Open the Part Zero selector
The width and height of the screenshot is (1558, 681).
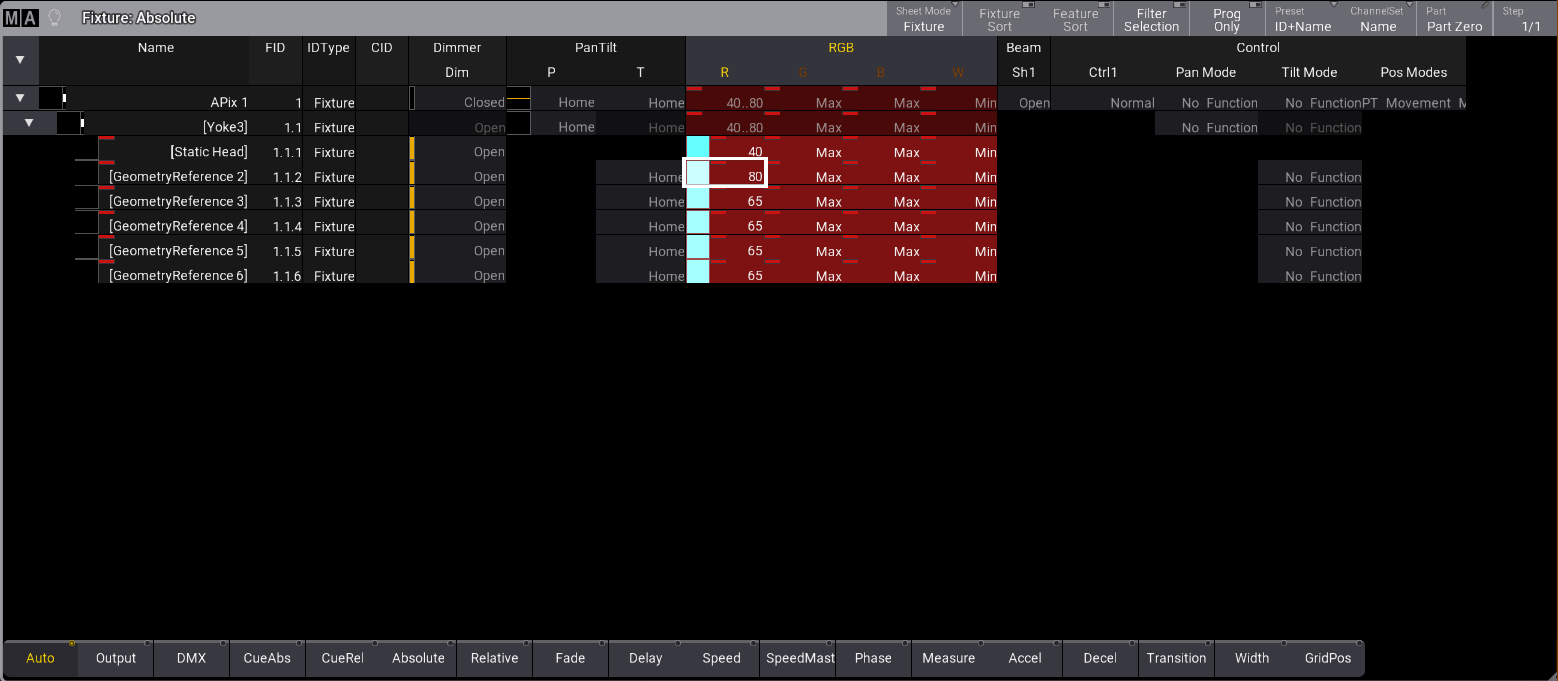1454,19
